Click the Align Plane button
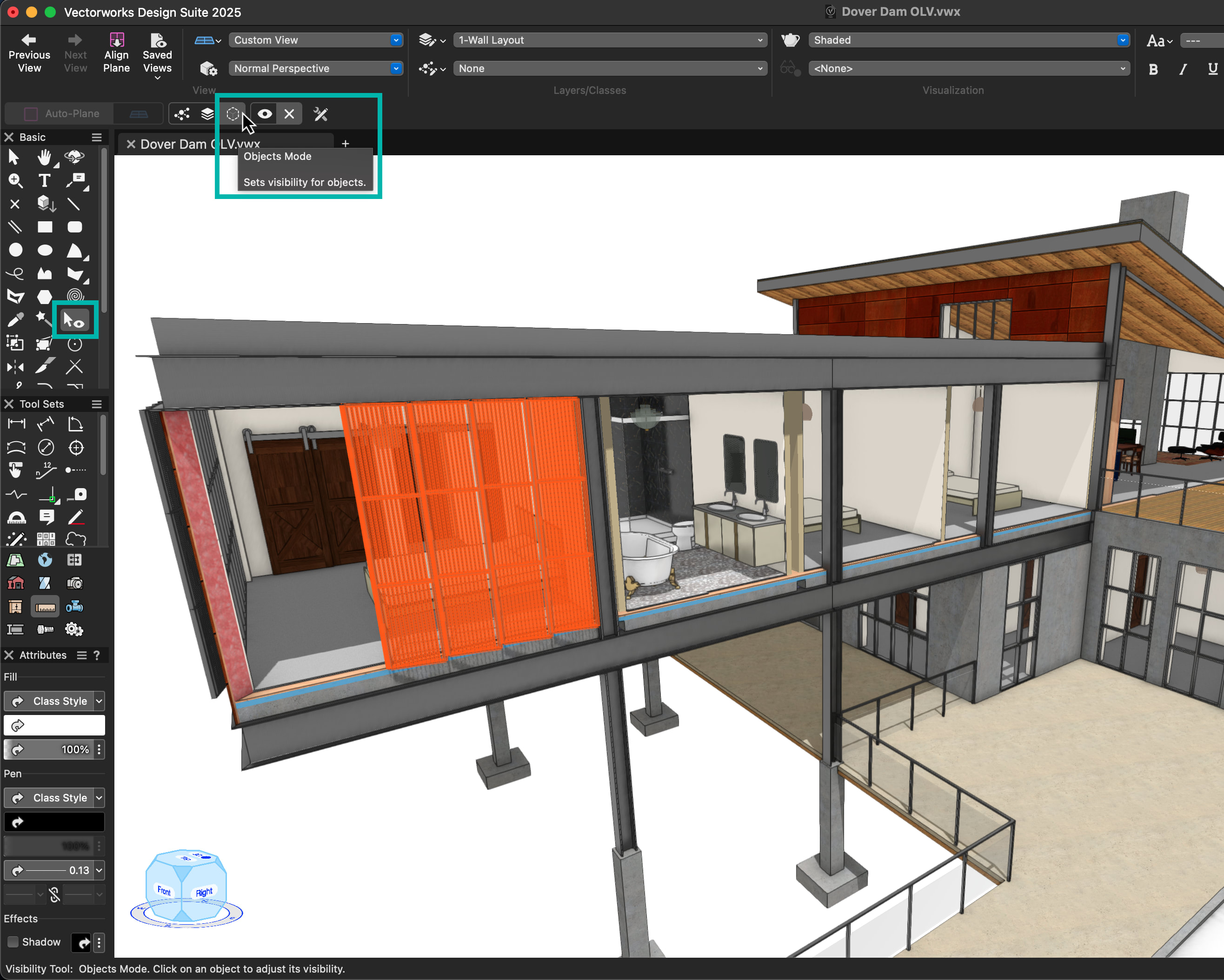This screenshot has height=980, width=1224. click(x=116, y=53)
